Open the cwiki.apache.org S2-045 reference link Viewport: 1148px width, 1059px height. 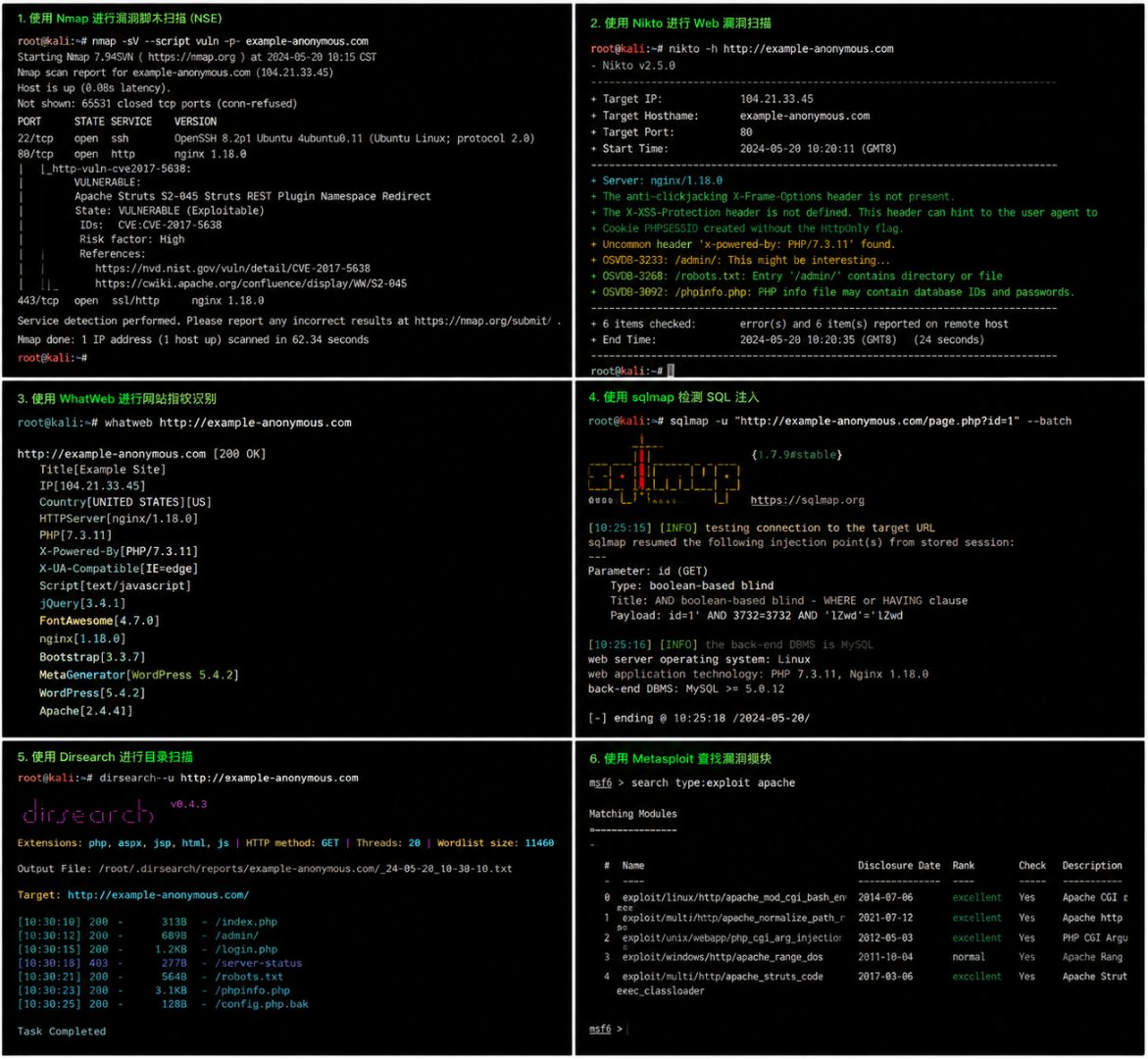250,283
